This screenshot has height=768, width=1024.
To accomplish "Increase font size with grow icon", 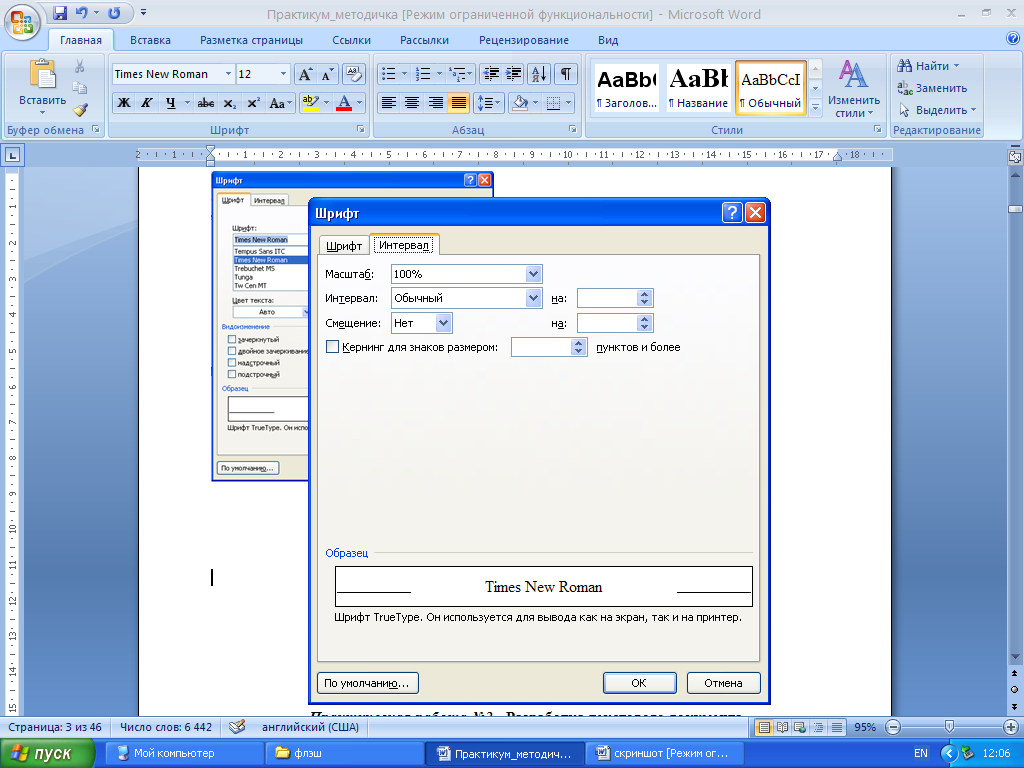I will pos(305,74).
